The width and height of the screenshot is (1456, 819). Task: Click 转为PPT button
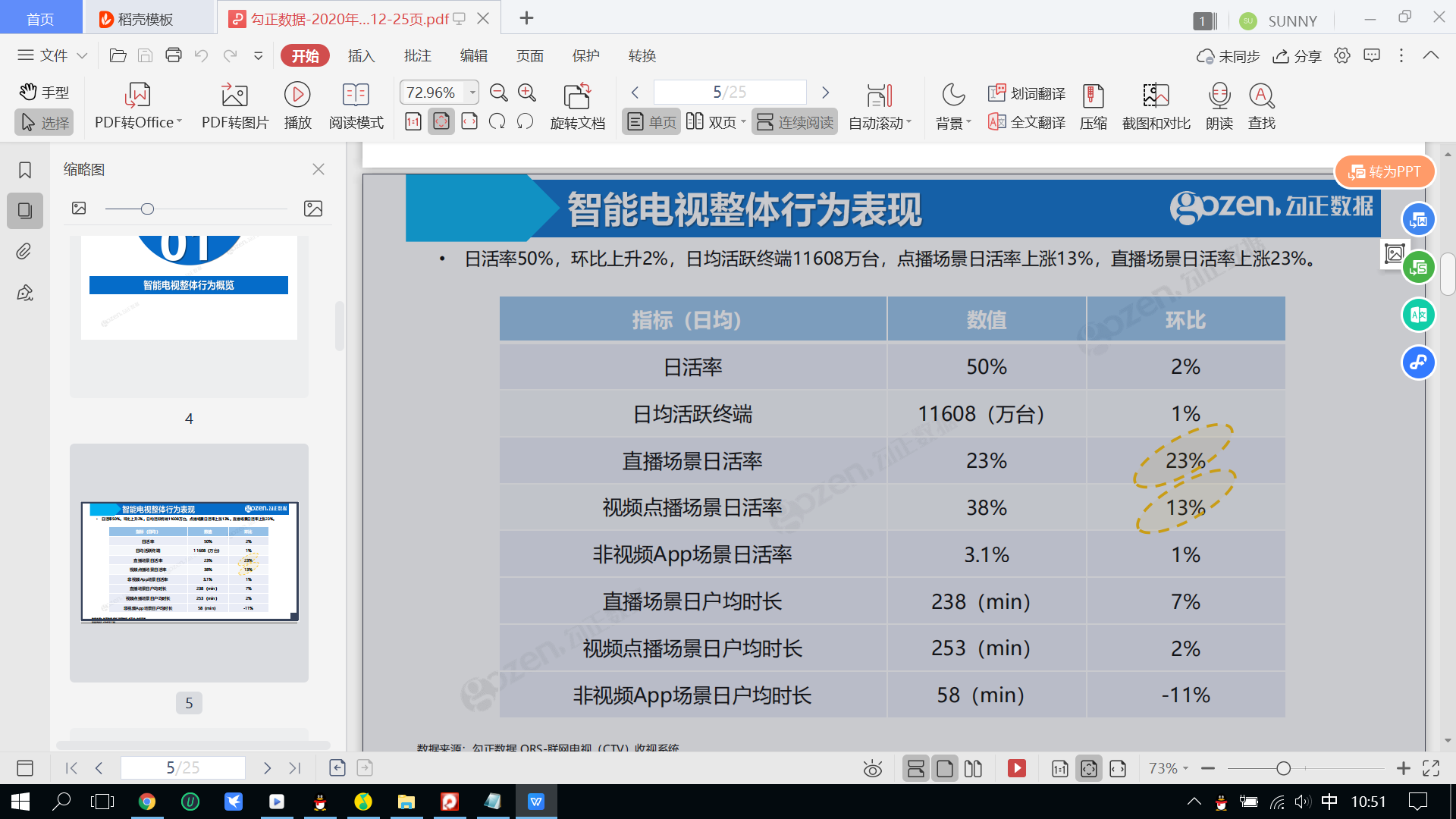[1384, 172]
